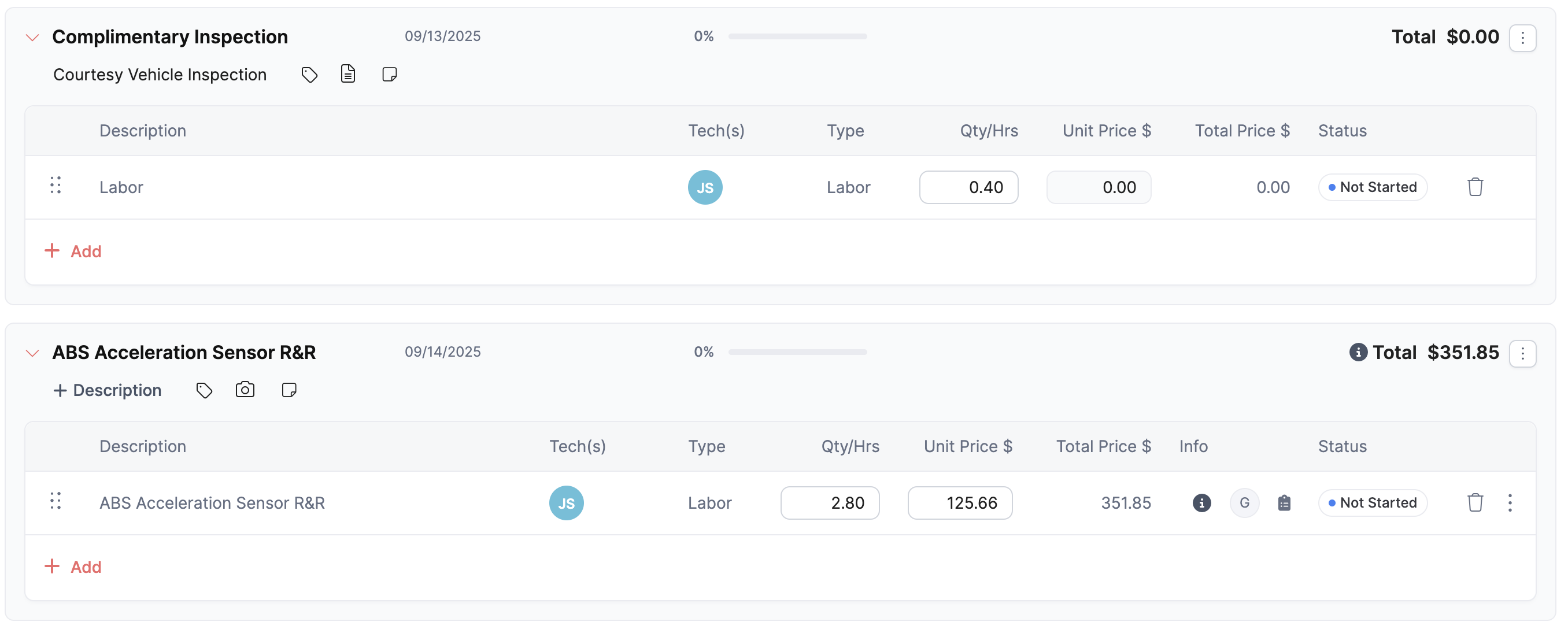
Task: Click camera icon under ABS Acceleration Sensor
Action: [245, 390]
